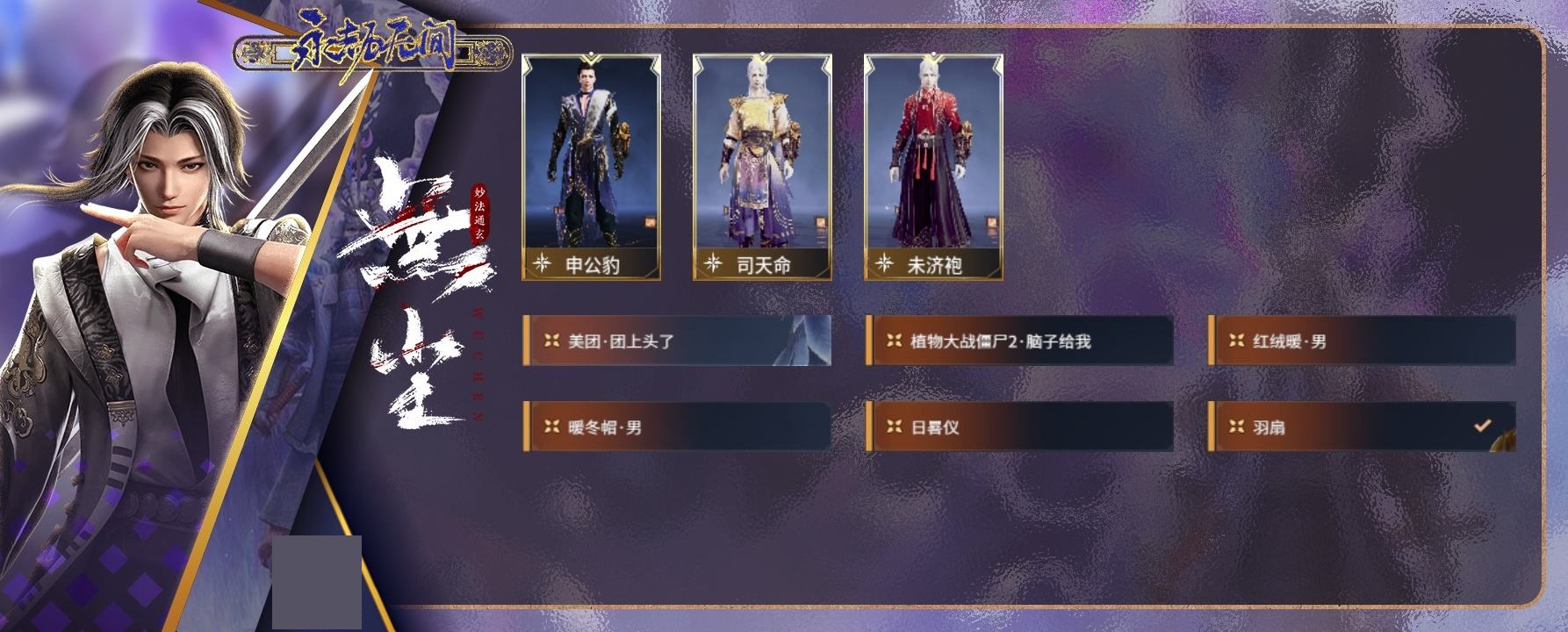Image resolution: width=1568 pixels, height=632 pixels.
Task: Select the 暖冬帽·男 accessory entry
Action: 677,427
